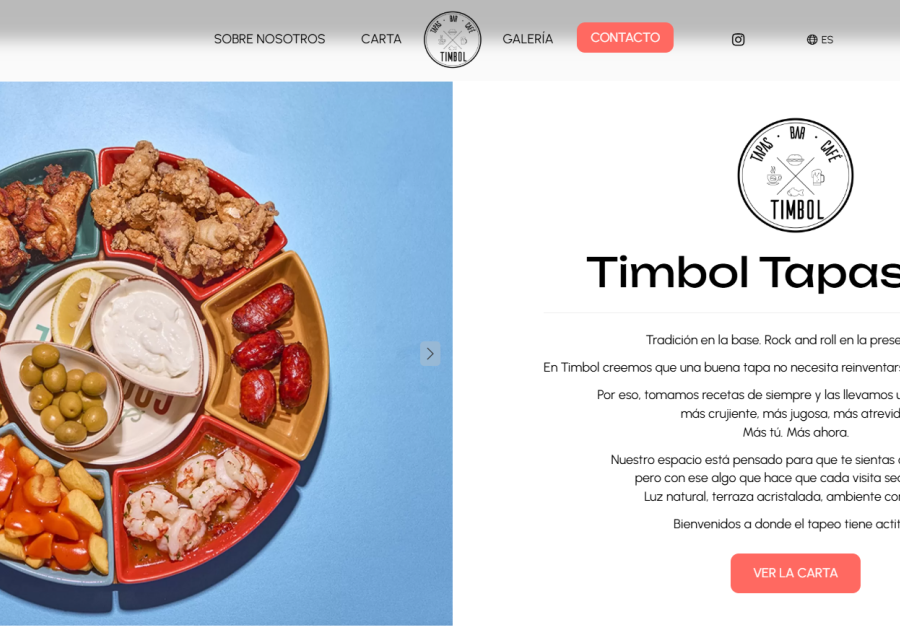Go to the CARTA page
The width and height of the screenshot is (900, 630).
(x=381, y=39)
